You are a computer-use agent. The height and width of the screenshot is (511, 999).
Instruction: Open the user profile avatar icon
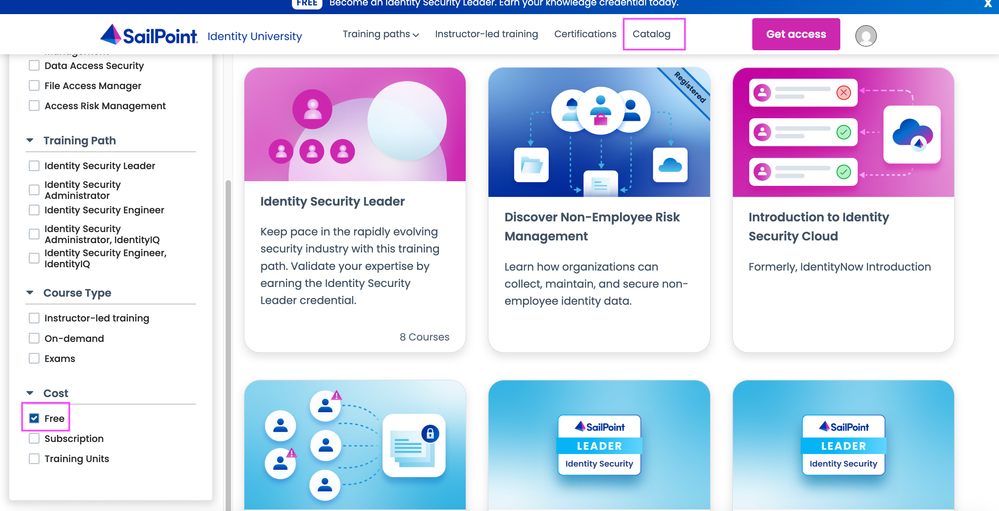[x=866, y=36]
